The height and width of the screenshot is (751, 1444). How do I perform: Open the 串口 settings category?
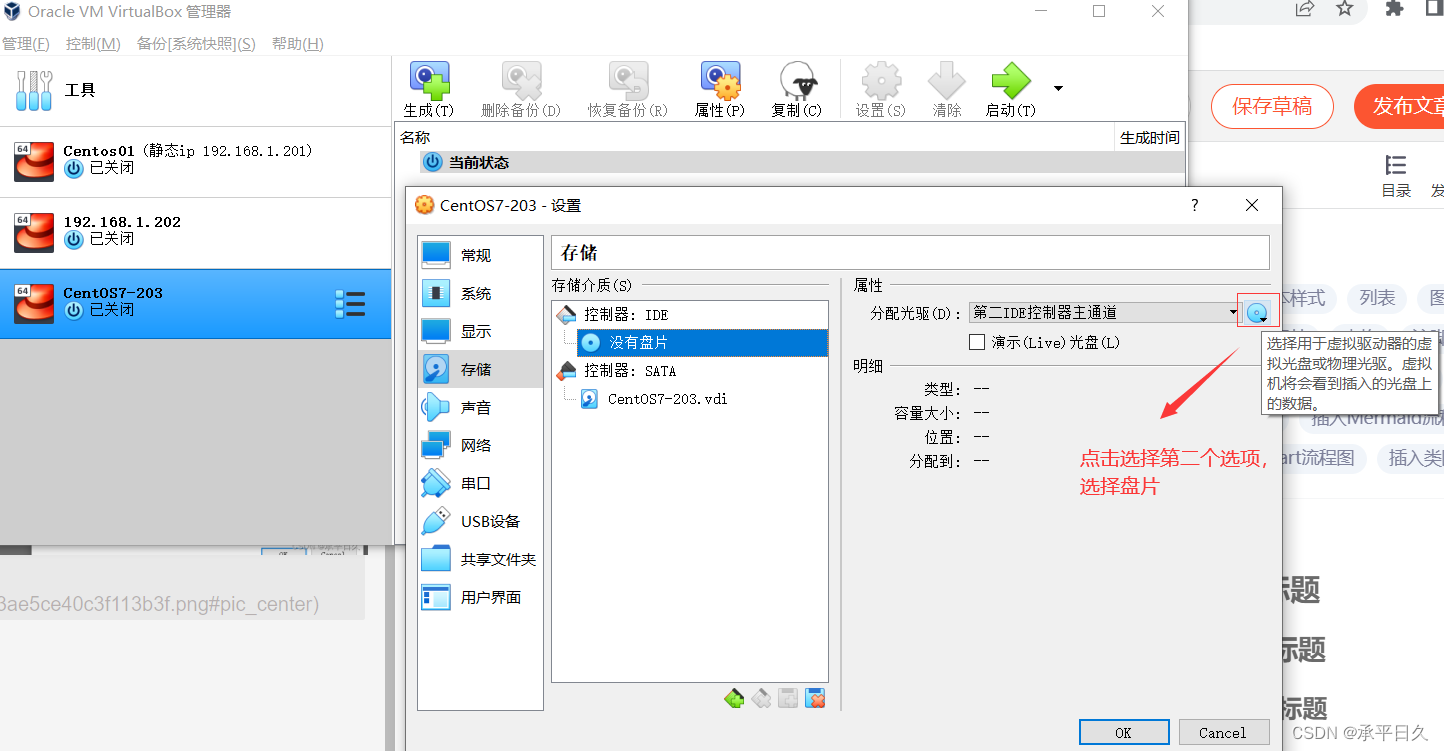coord(480,483)
